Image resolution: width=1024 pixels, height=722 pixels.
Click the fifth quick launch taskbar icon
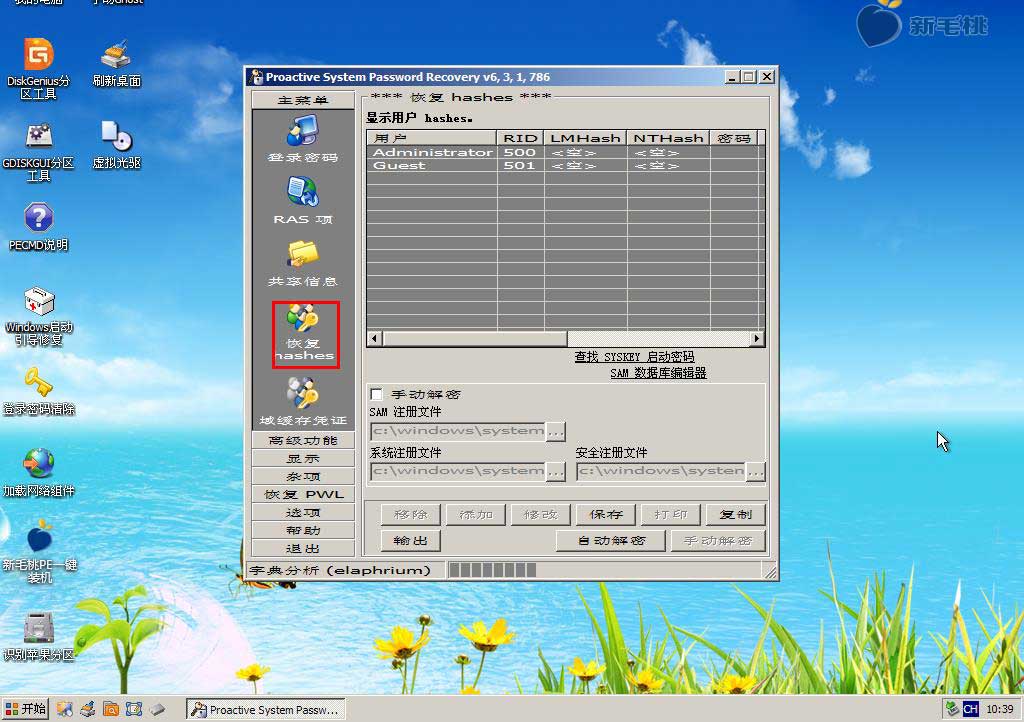157,709
